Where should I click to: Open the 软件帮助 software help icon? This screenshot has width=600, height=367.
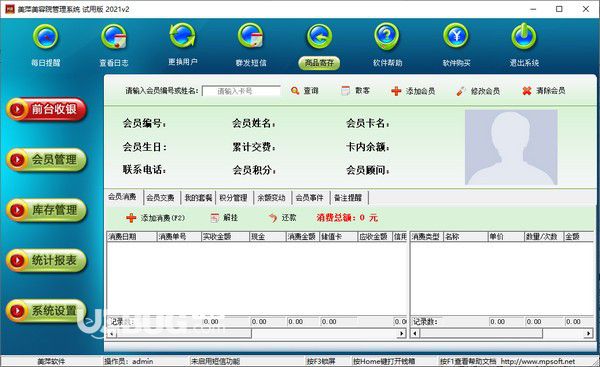(387, 36)
